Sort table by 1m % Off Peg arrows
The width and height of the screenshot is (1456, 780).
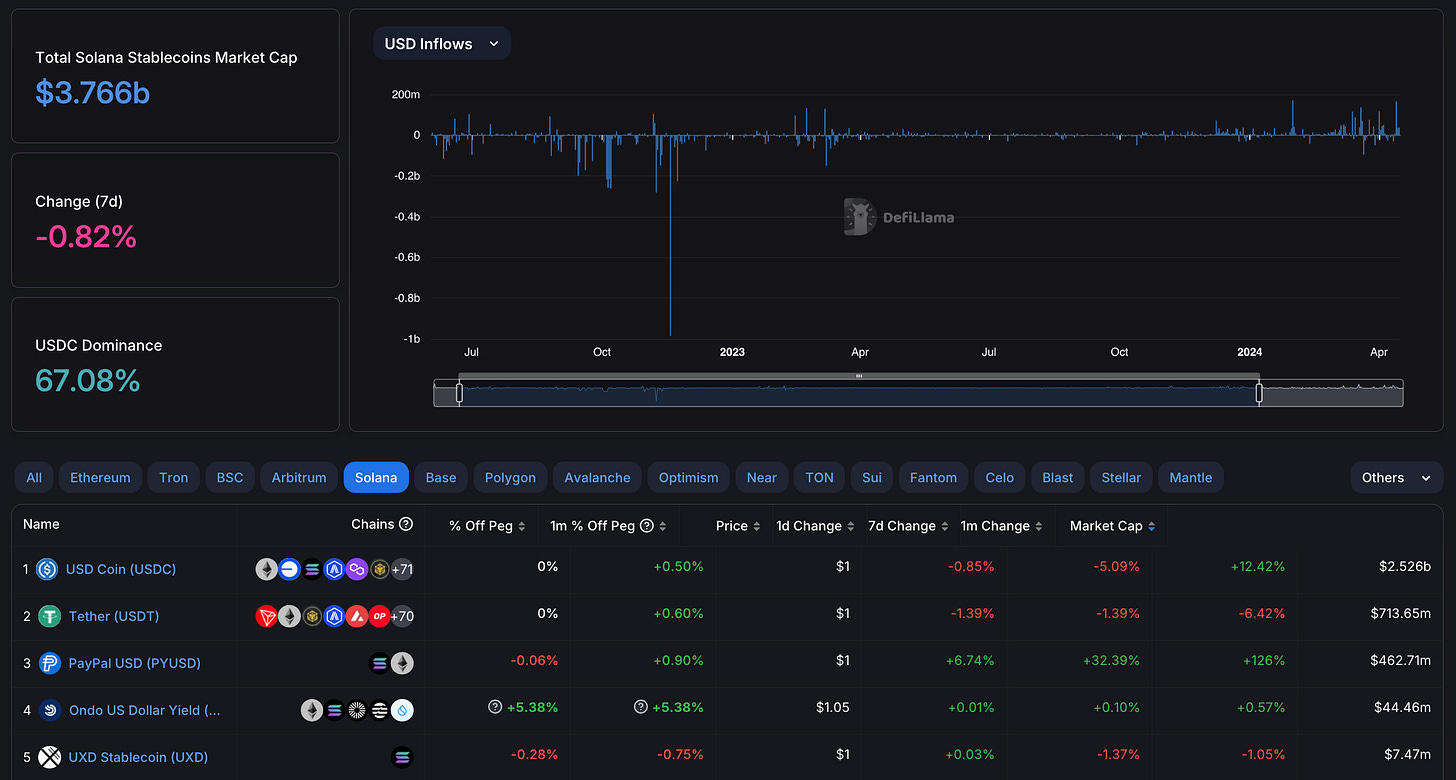click(662, 526)
